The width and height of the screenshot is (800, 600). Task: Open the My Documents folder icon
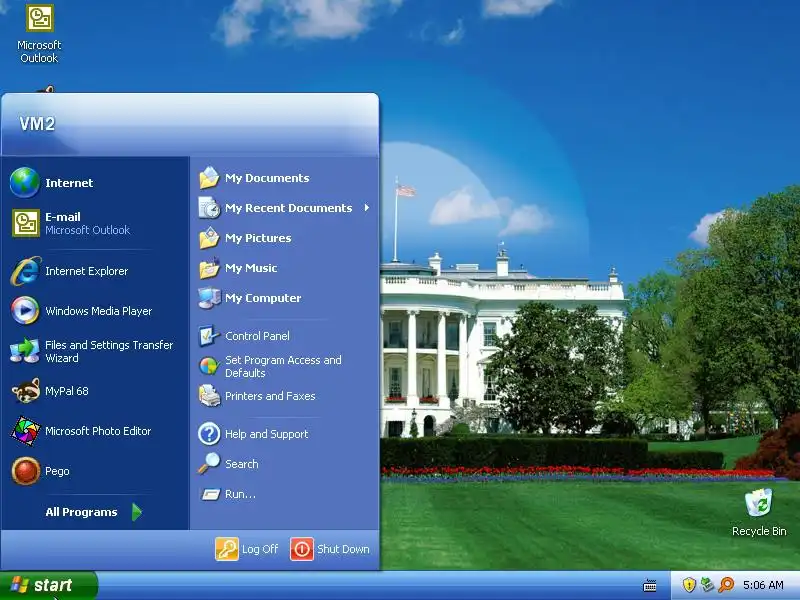pyautogui.click(x=209, y=178)
